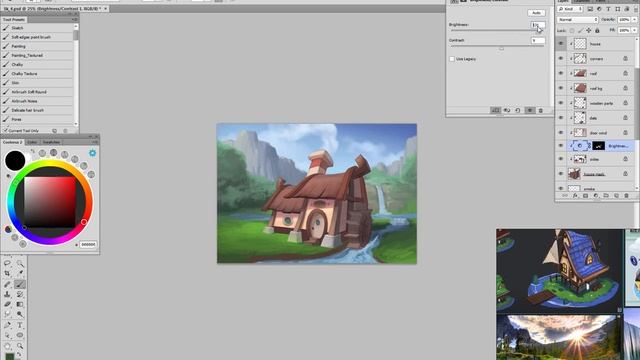This screenshot has width=640, height=360.
Task: Select the Sketch tool preset
Action: tap(37, 28)
